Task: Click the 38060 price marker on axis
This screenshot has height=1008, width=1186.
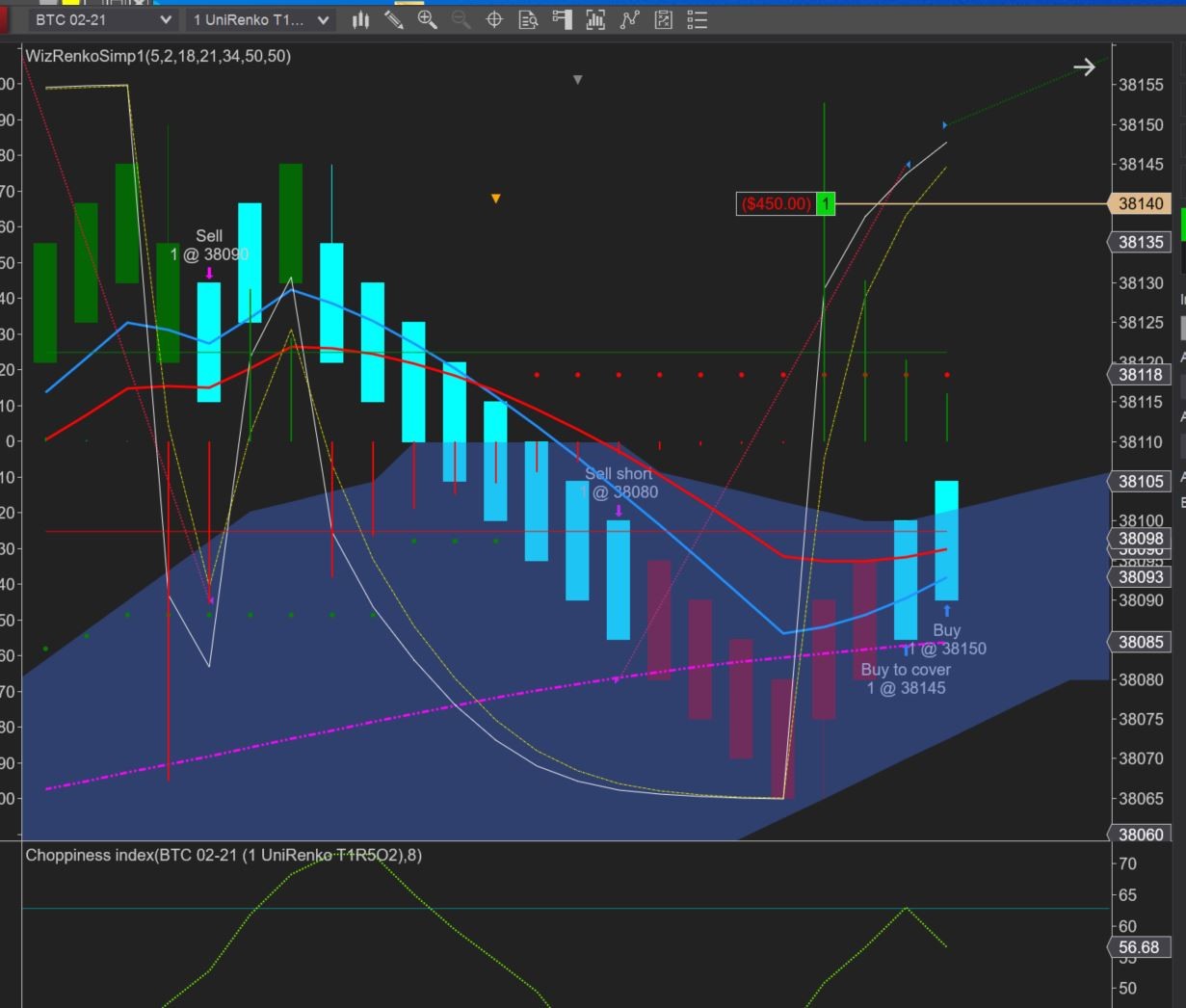Action: 1142,835
